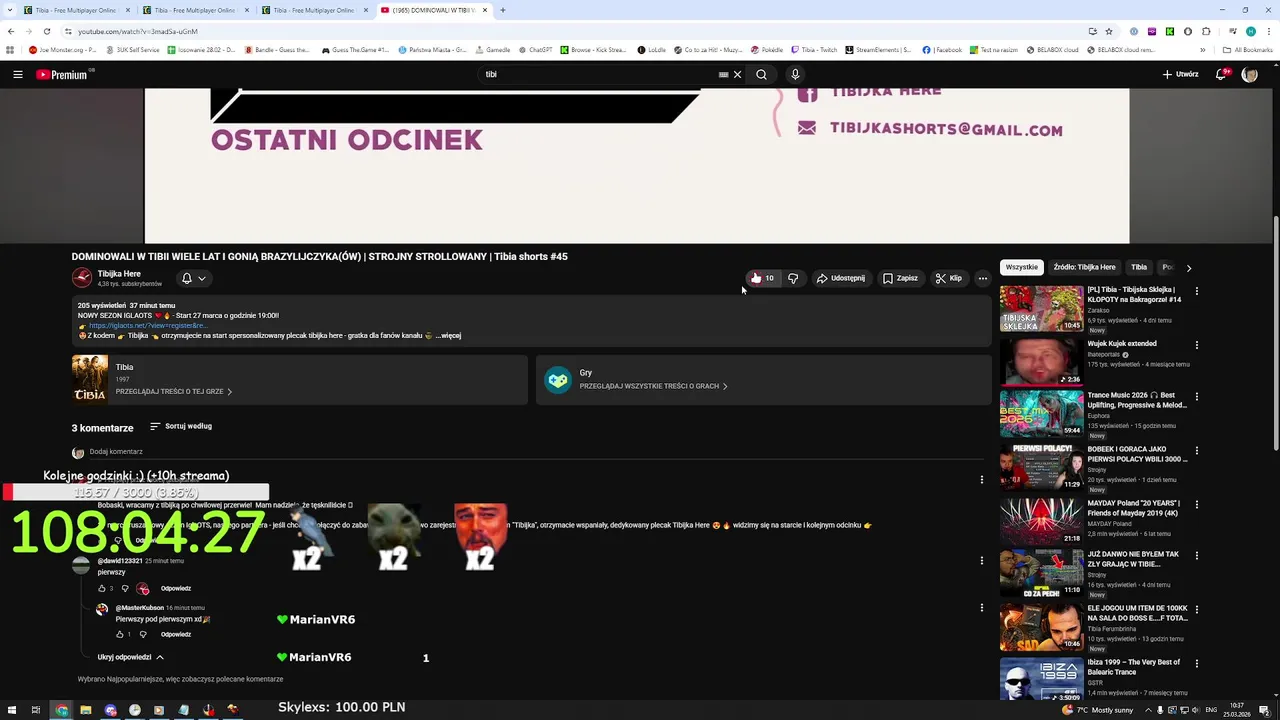Image resolution: width=1280 pixels, height=720 pixels.
Task: Dislike dawid123321's comment
Action: [125, 588]
